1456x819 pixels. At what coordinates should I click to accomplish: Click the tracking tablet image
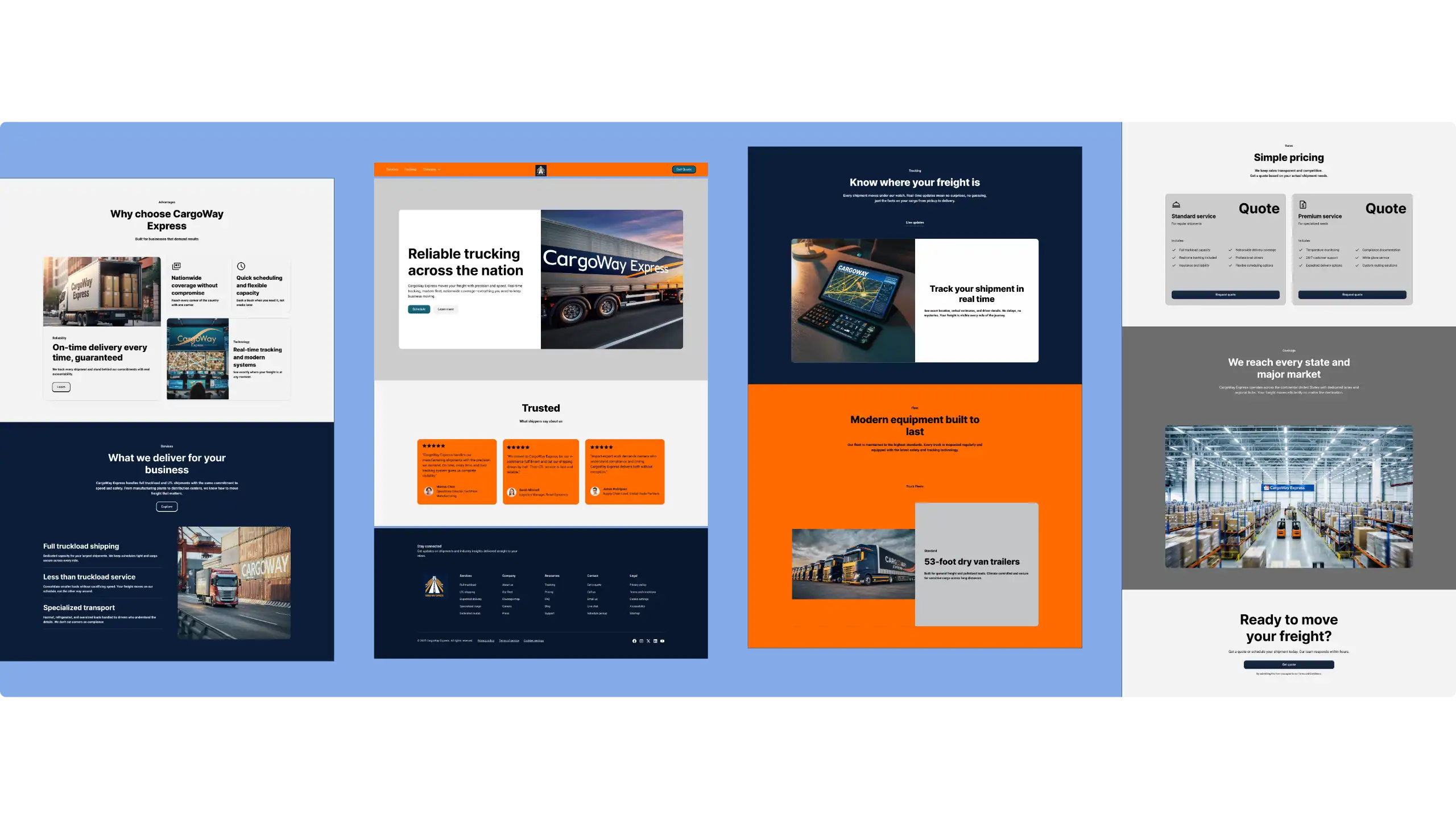pos(853,300)
